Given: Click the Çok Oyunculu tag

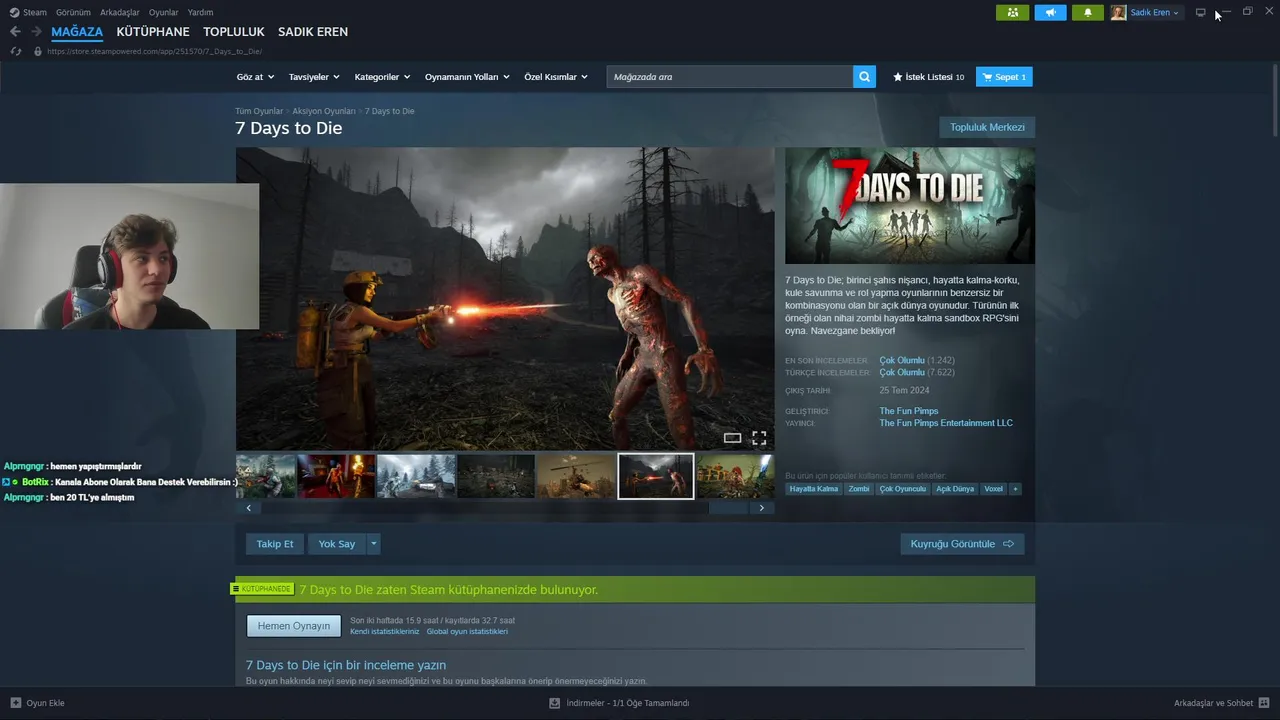Looking at the screenshot, I should [x=903, y=489].
